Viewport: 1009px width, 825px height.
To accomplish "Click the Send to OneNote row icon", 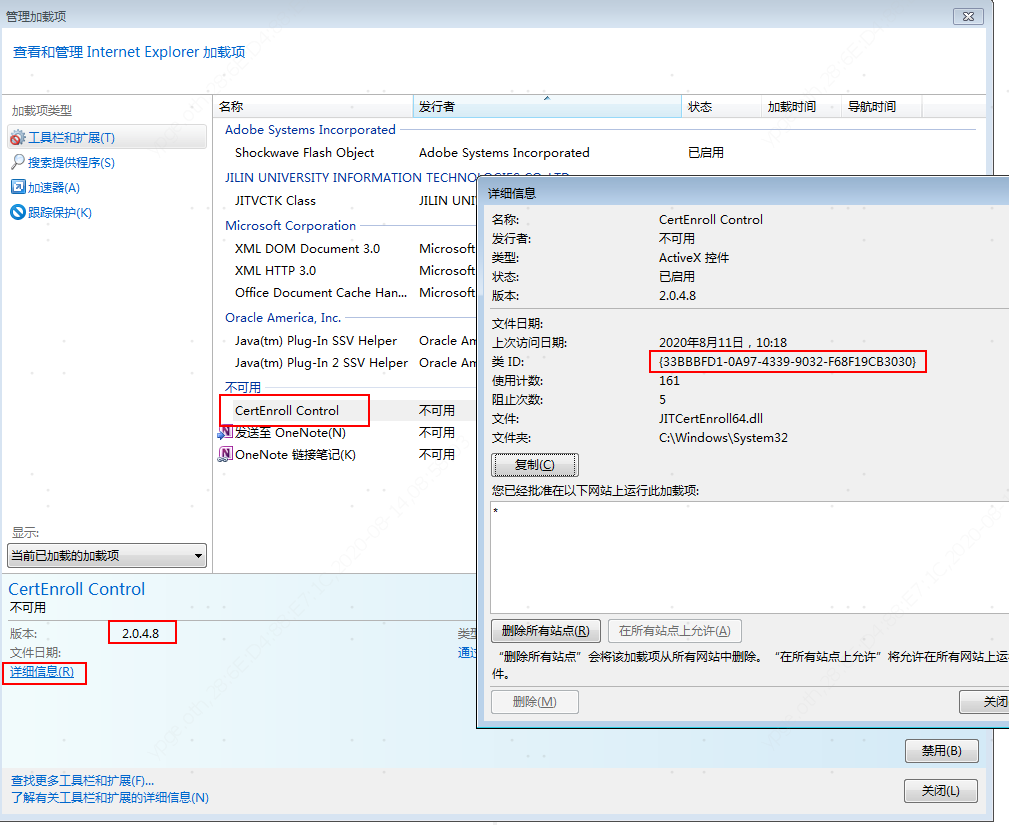I will (225, 432).
